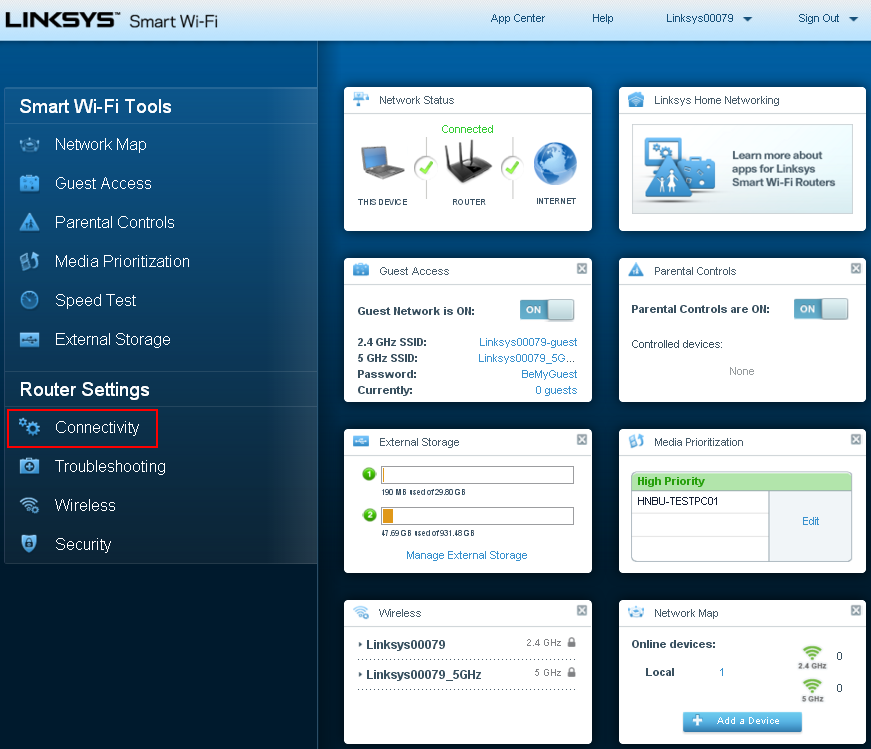Click the second drive storage usage bar
This screenshot has width=871, height=749.
pos(477,516)
